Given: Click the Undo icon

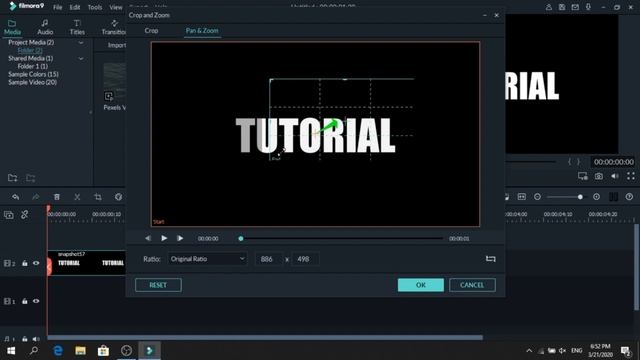Looking at the screenshot, I should pyautogui.click(x=16, y=197).
